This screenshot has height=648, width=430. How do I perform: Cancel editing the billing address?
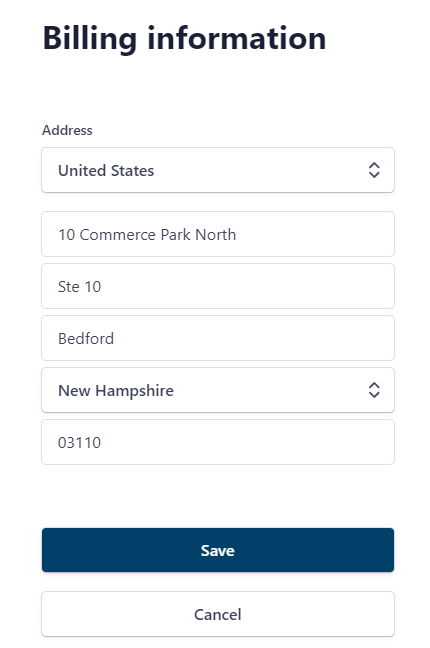coord(218,614)
